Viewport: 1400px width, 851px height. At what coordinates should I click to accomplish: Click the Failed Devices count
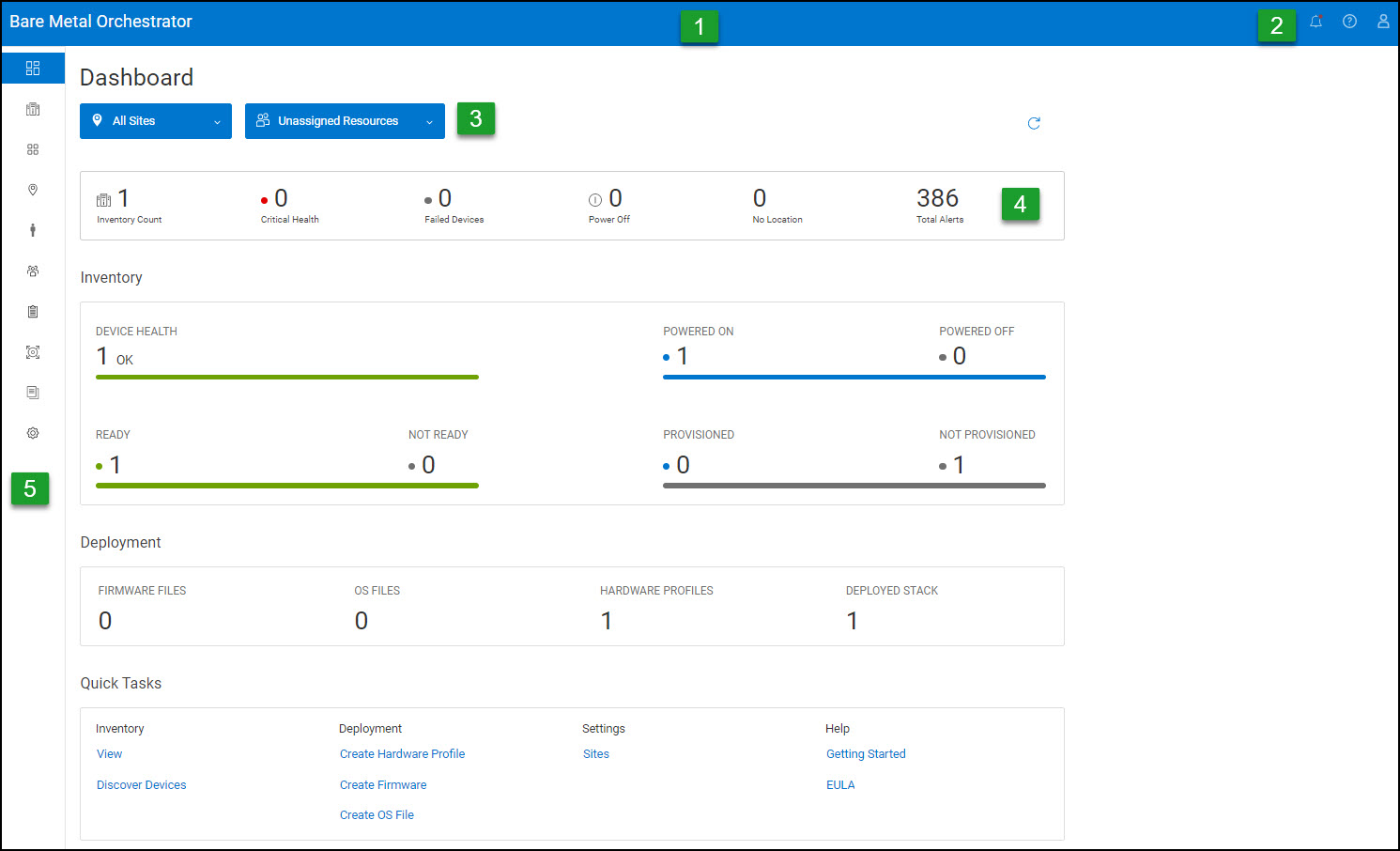[x=445, y=198]
